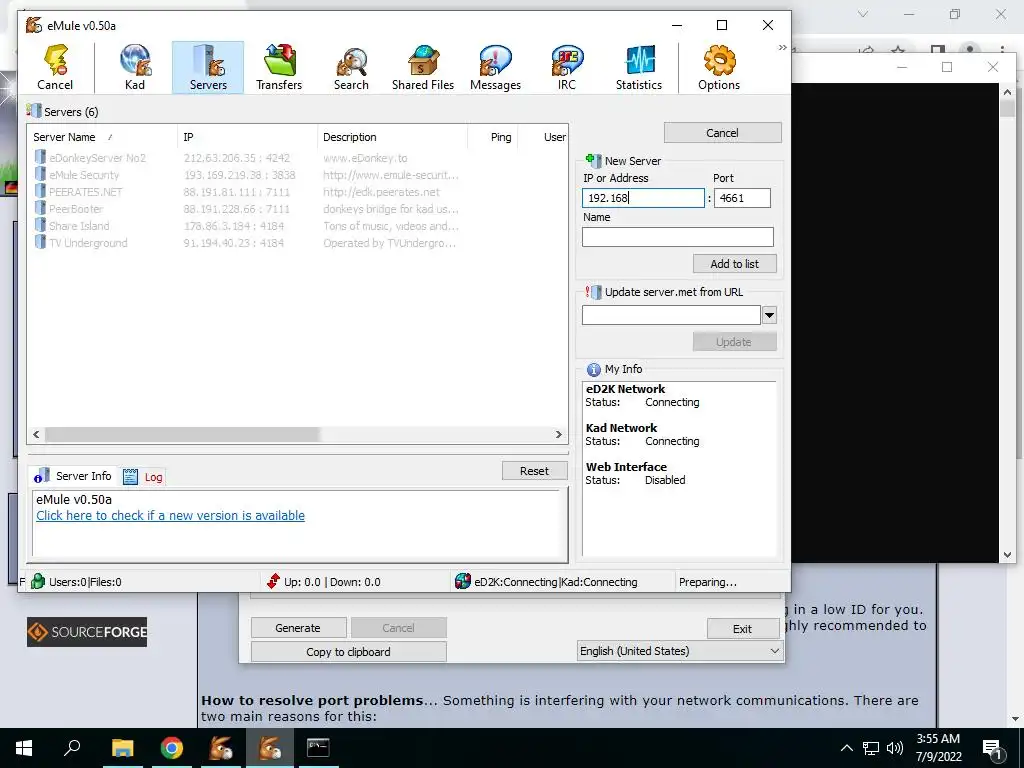Open the IRC toolbar icon
The width and height of the screenshot is (1024, 768).
point(567,67)
